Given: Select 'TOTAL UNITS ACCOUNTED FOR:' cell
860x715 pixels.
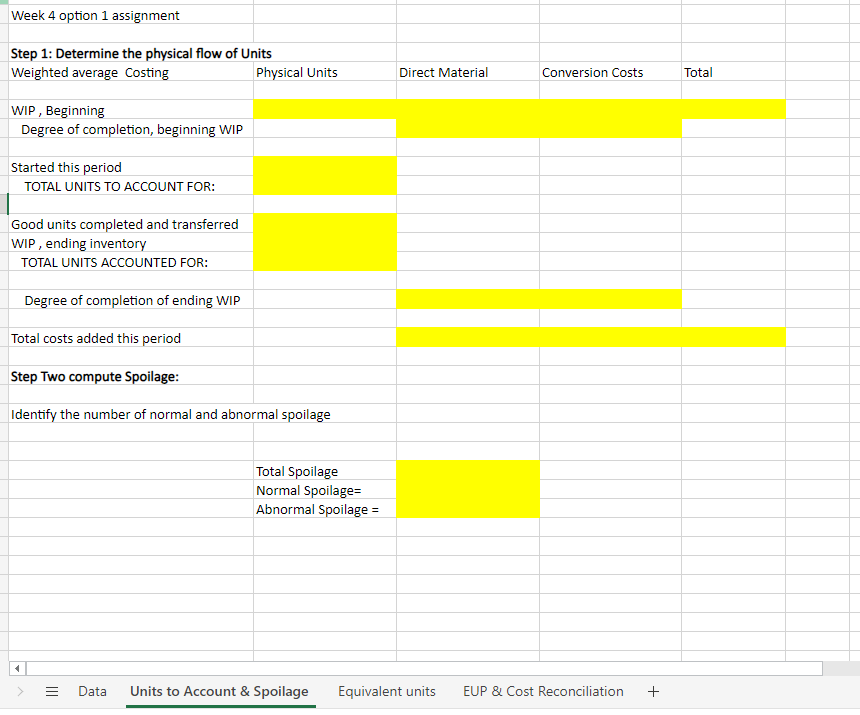Looking at the screenshot, I should pyautogui.click(x=131, y=263).
